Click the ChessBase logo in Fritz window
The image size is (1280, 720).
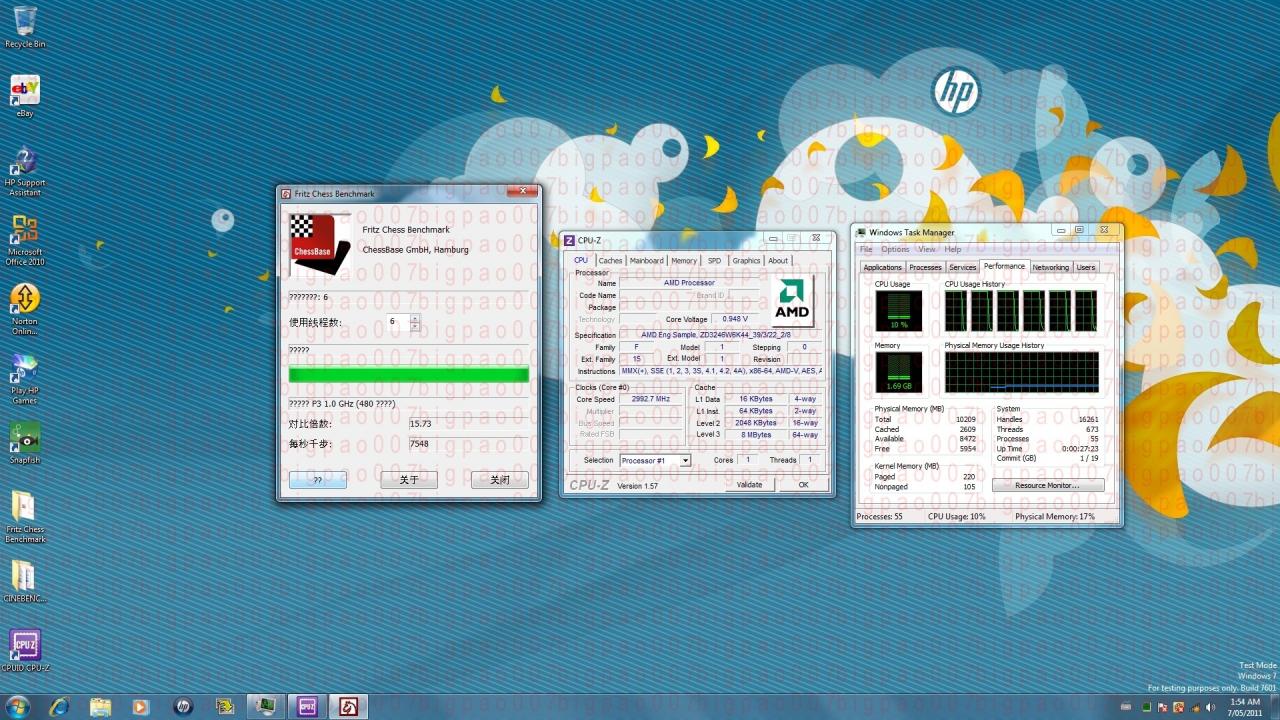pyautogui.click(x=320, y=245)
